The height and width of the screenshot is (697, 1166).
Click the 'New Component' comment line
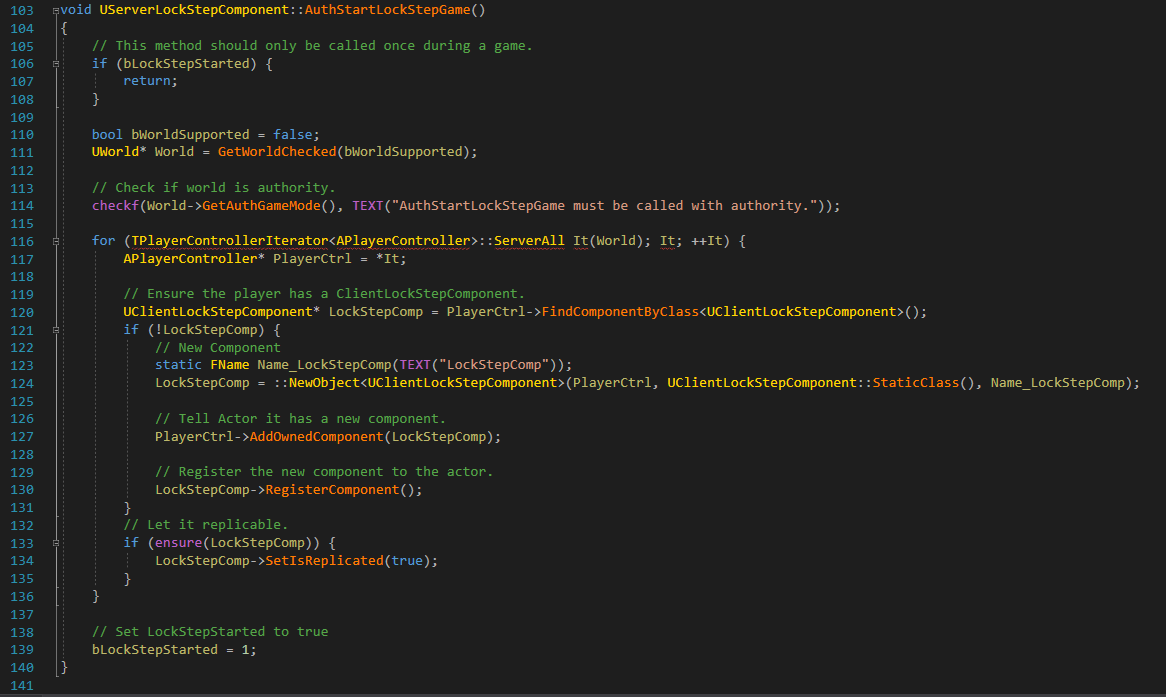[x=218, y=347]
